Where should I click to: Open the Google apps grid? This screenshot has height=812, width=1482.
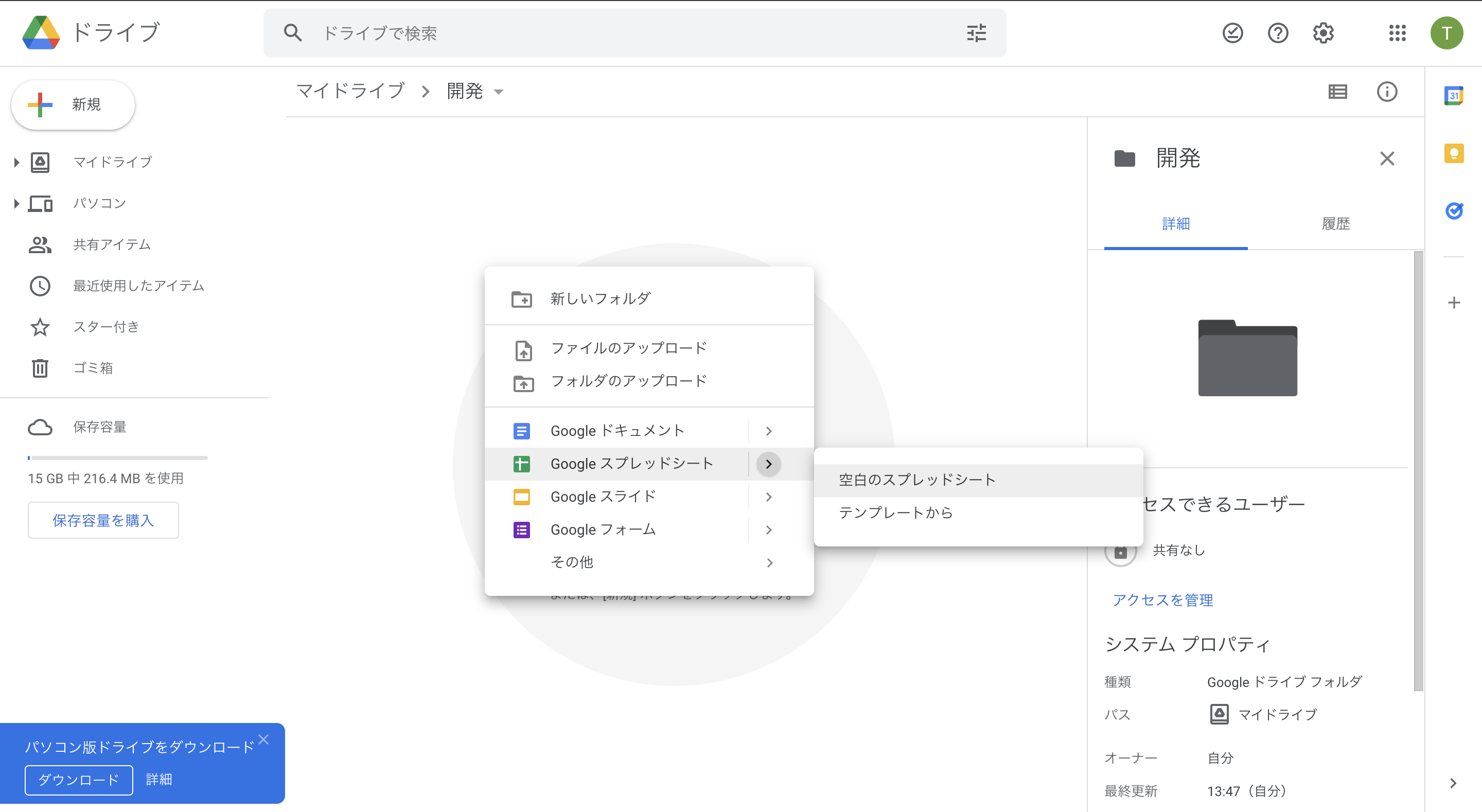coord(1398,33)
